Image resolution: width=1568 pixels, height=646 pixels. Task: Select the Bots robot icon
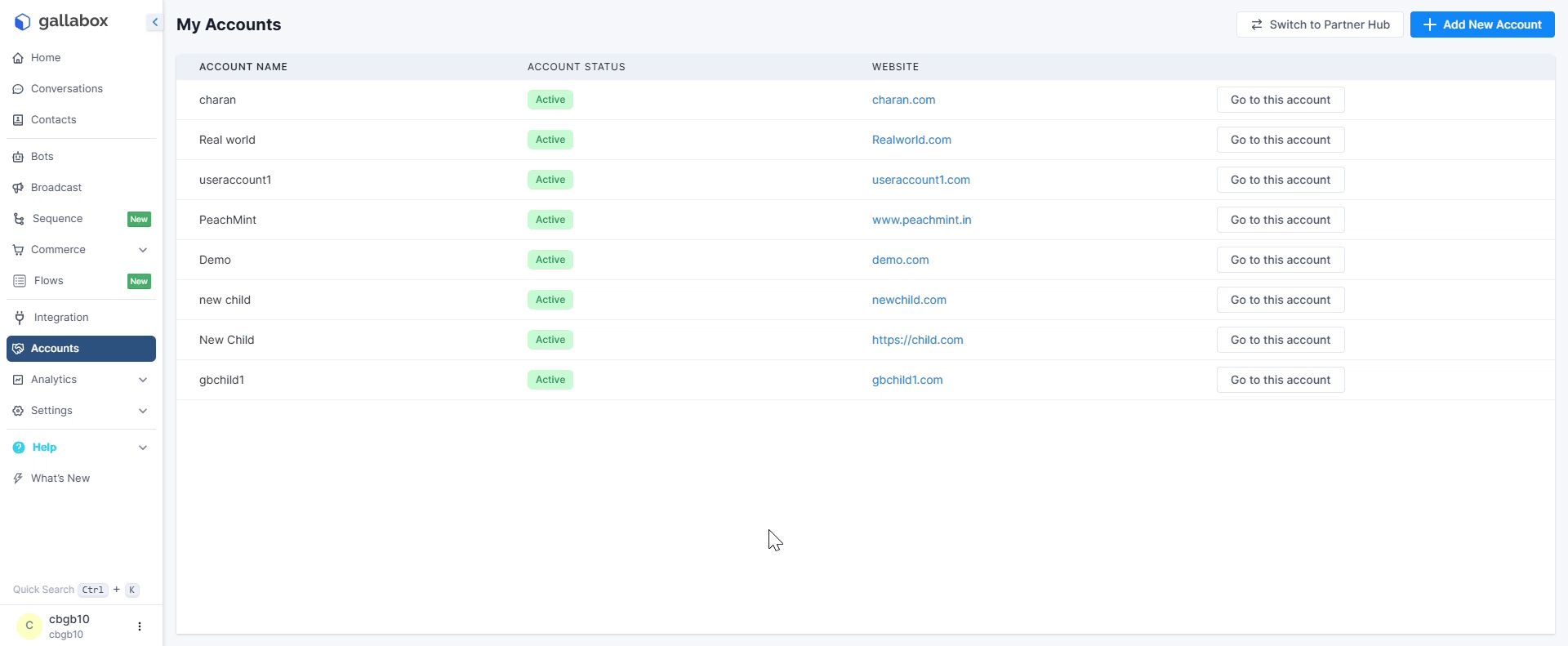(18, 157)
